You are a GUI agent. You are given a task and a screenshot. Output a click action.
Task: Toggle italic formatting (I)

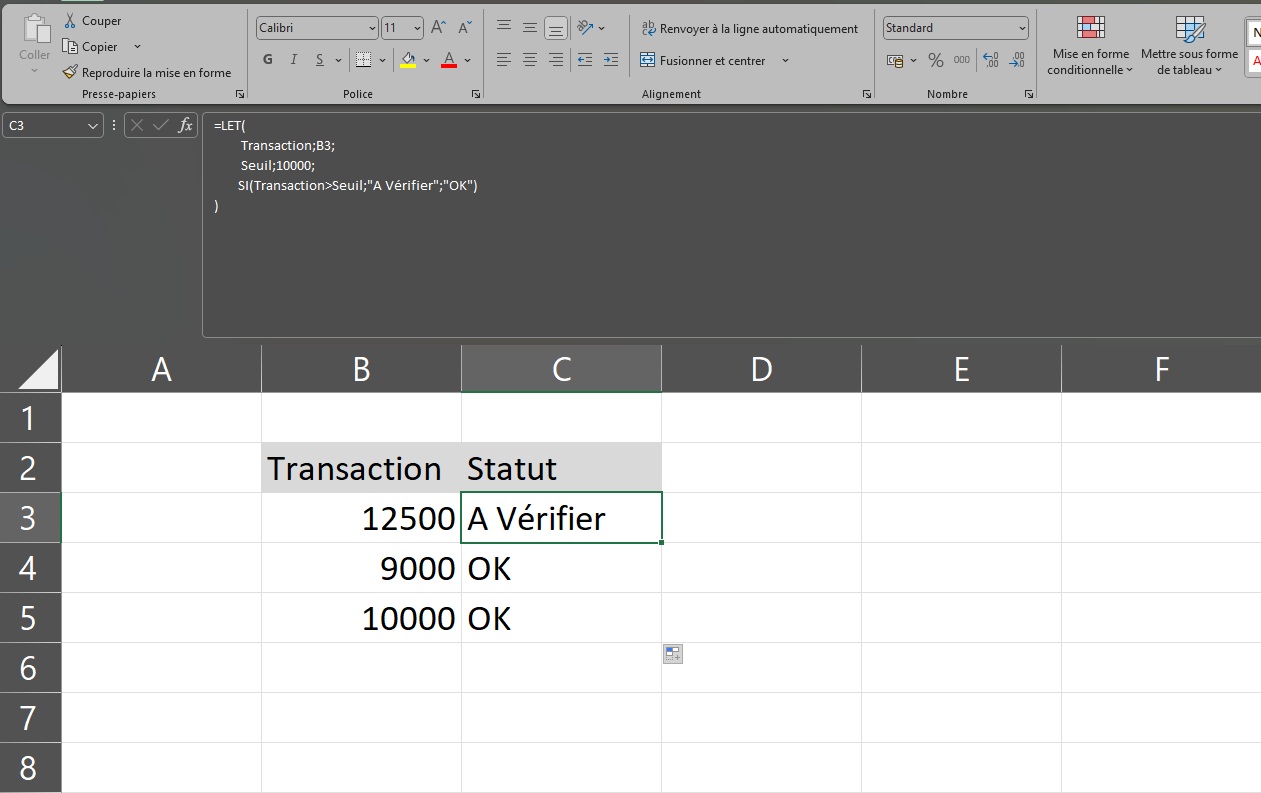[294, 60]
